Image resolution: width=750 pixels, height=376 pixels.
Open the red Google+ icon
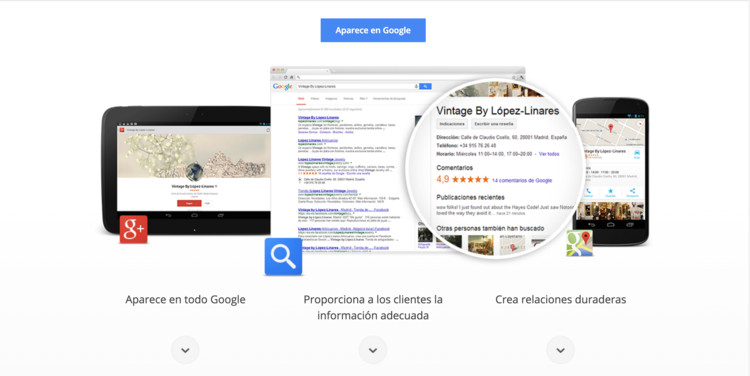133,229
